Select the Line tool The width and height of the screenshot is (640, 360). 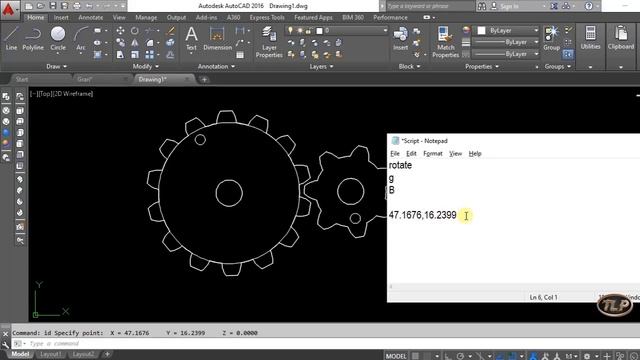click(11, 39)
